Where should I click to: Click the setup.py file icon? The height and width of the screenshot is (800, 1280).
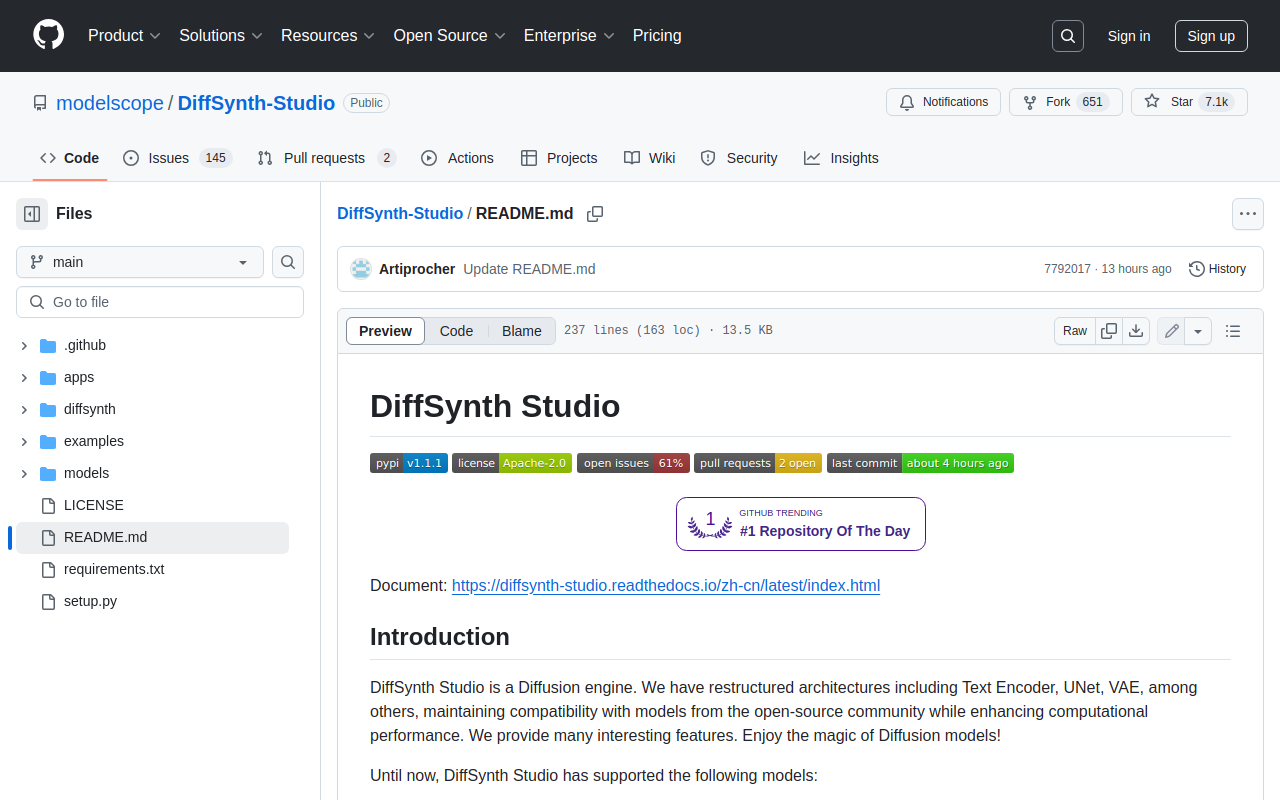tap(48, 601)
